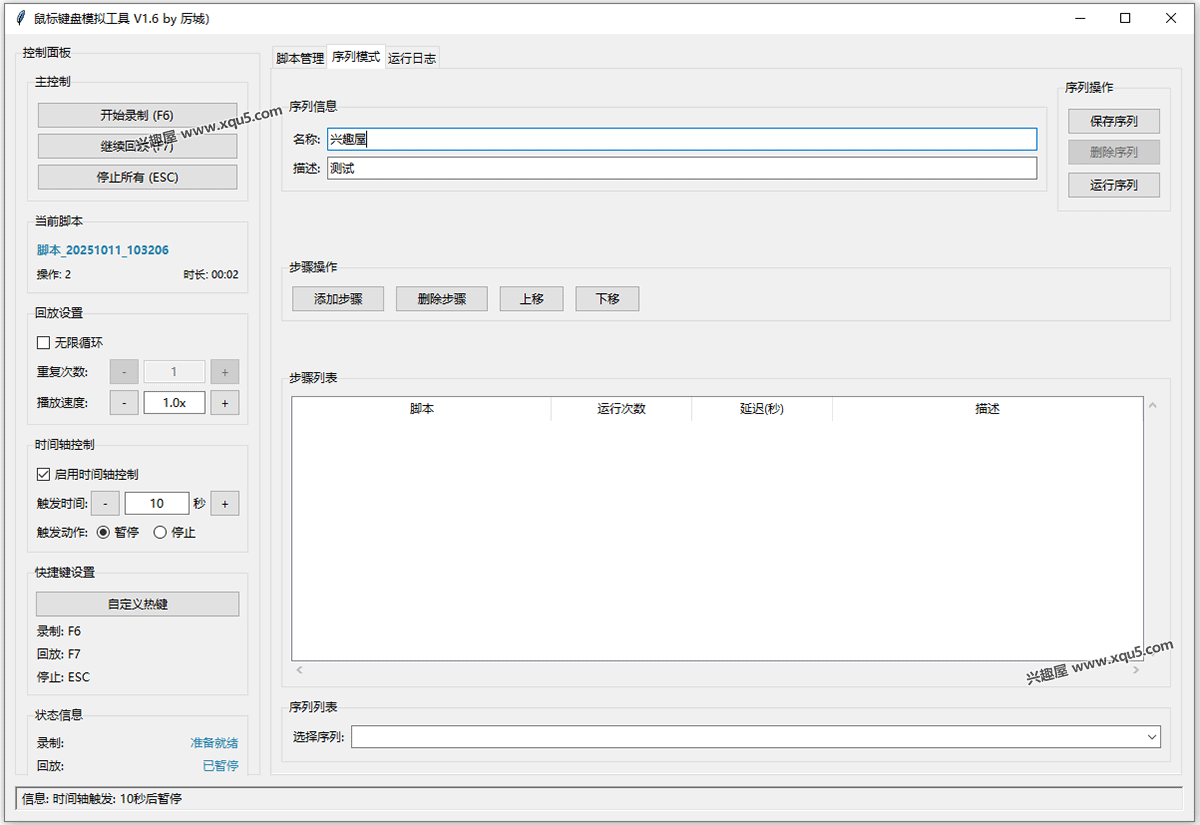Decrease playback speed with minus button
The width and height of the screenshot is (1200, 825).
tap(124, 402)
